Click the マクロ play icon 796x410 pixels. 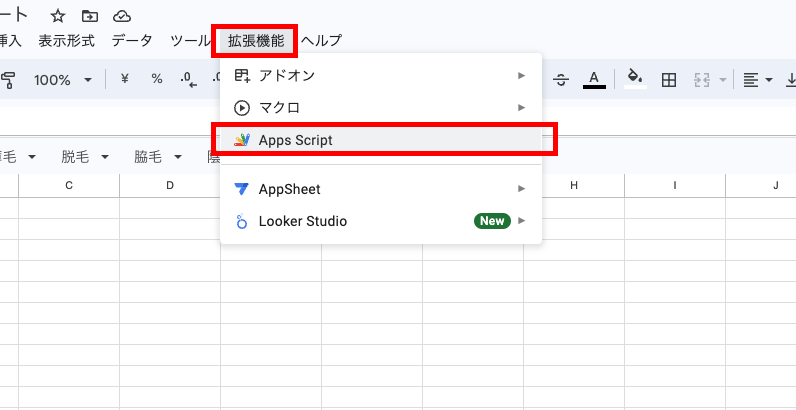[x=242, y=108]
